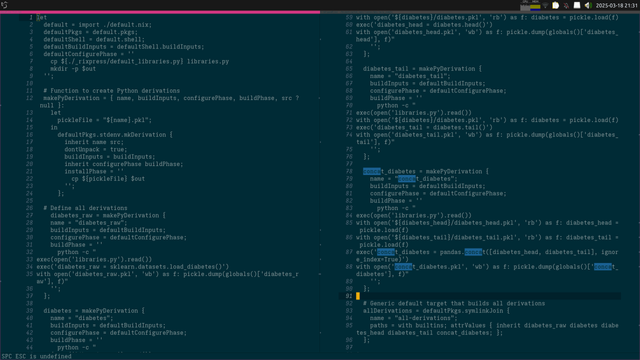
Task: Open the applications menu icon in the top panel
Action: coord(4,5)
